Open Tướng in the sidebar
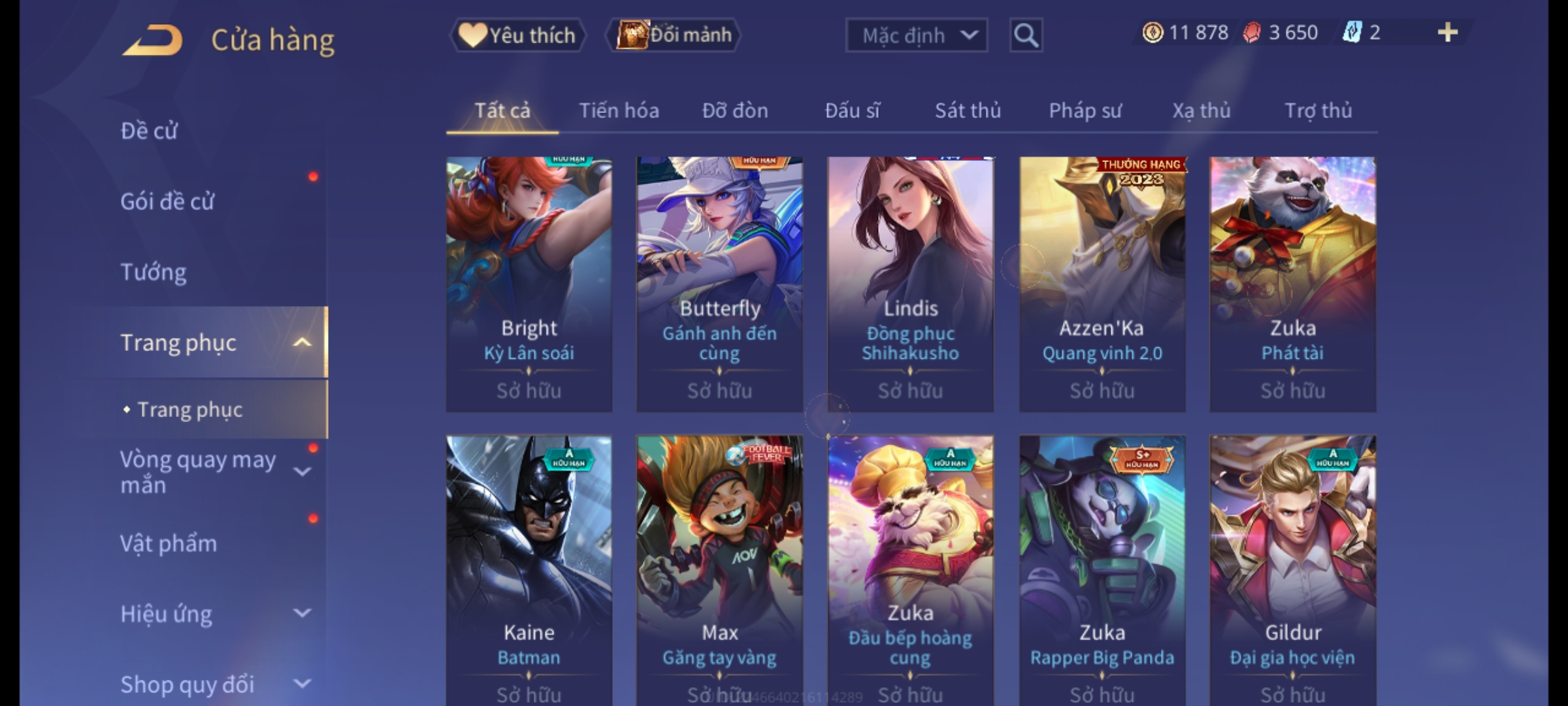 point(154,272)
